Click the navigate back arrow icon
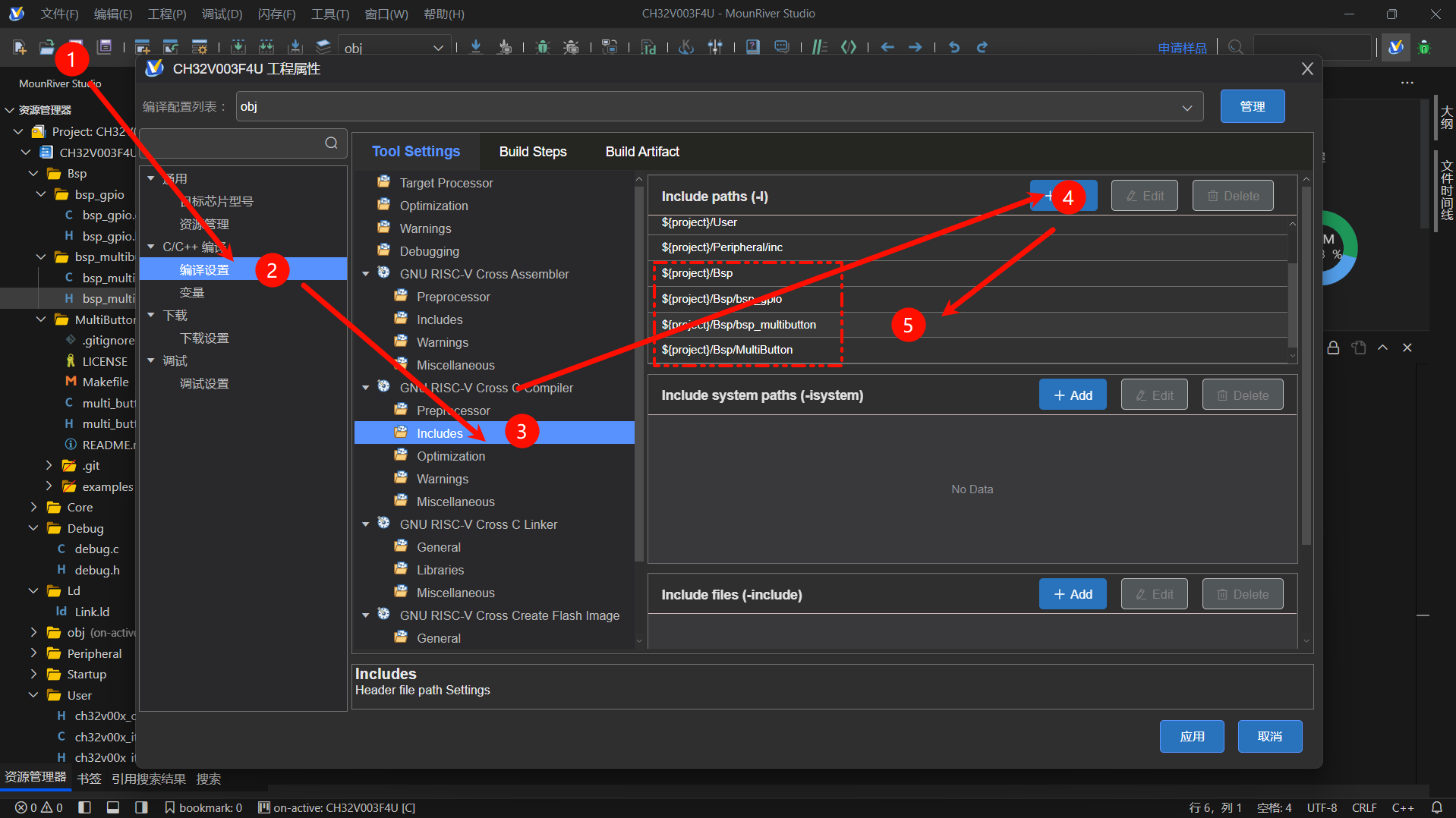The width and height of the screenshot is (1456, 818). [887, 47]
